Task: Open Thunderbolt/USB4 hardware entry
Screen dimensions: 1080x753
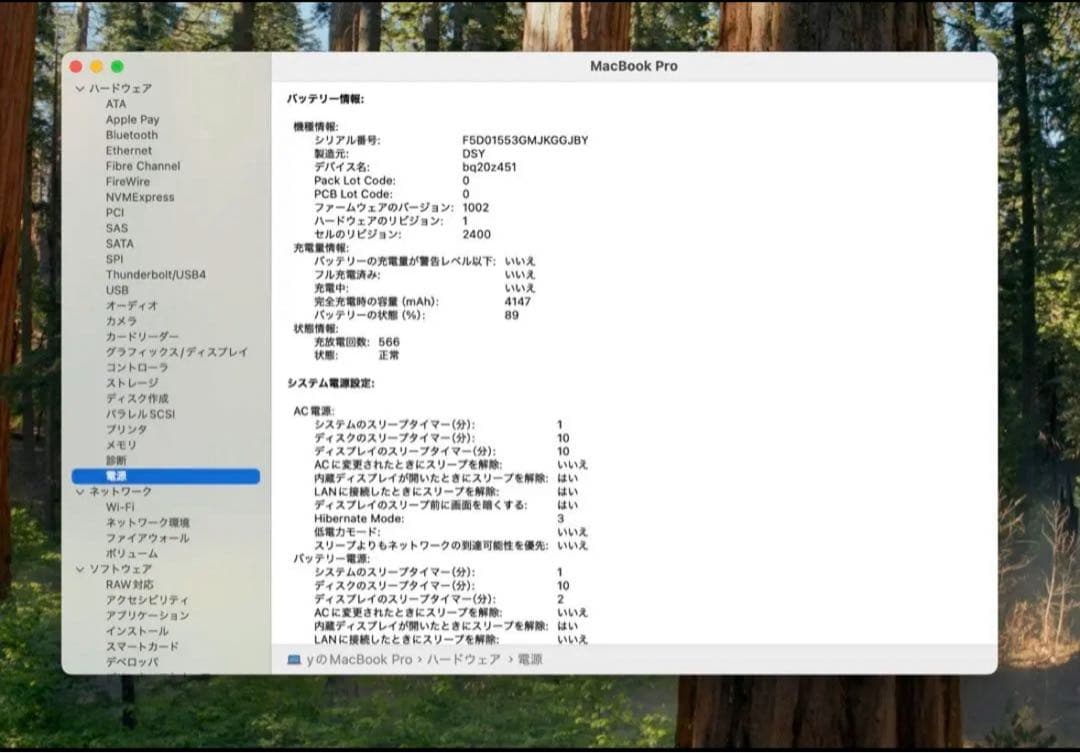Action: pyautogui.click(x=156, y=275)
